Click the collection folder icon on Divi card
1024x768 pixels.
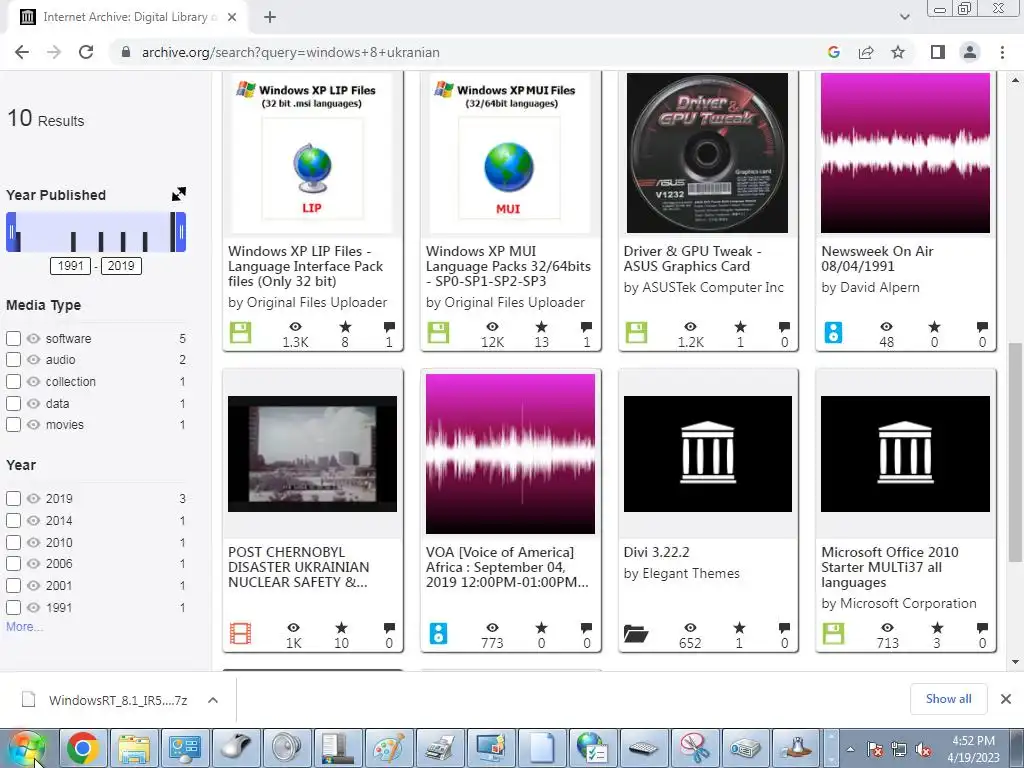[x=635, y=633]
